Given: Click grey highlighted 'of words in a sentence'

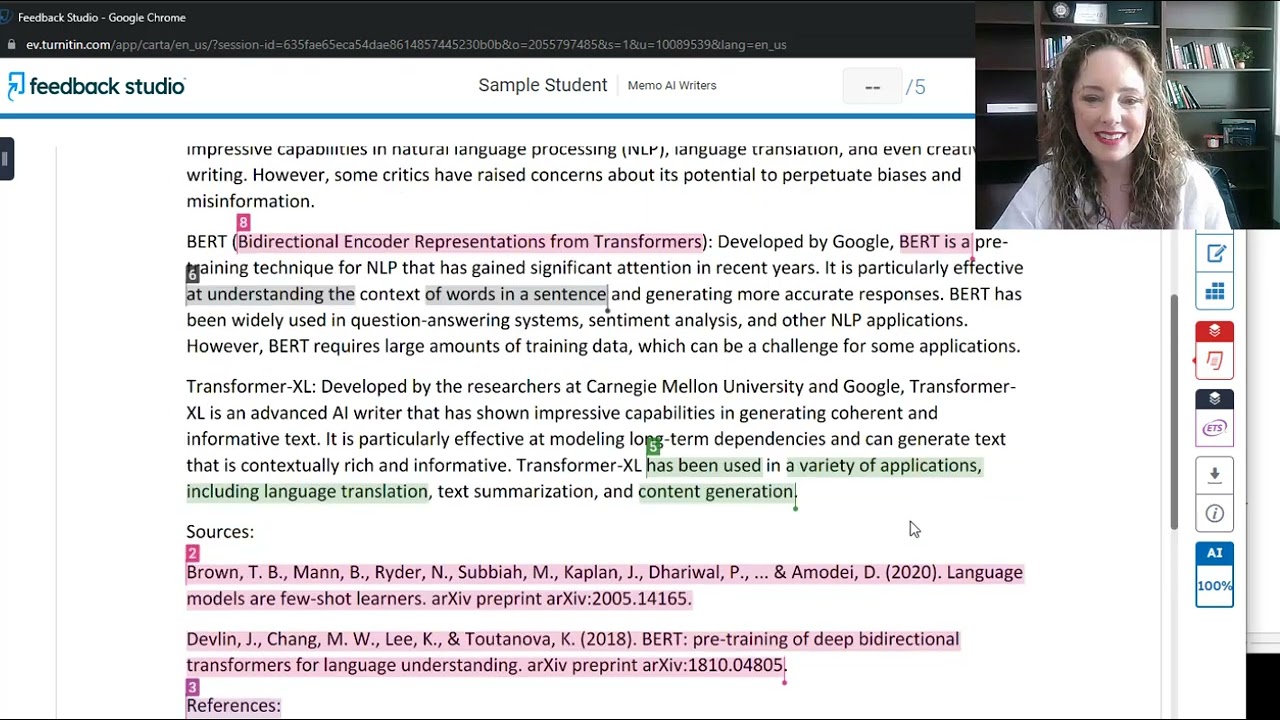Looking at the screenshot, I should pos(516,294).
